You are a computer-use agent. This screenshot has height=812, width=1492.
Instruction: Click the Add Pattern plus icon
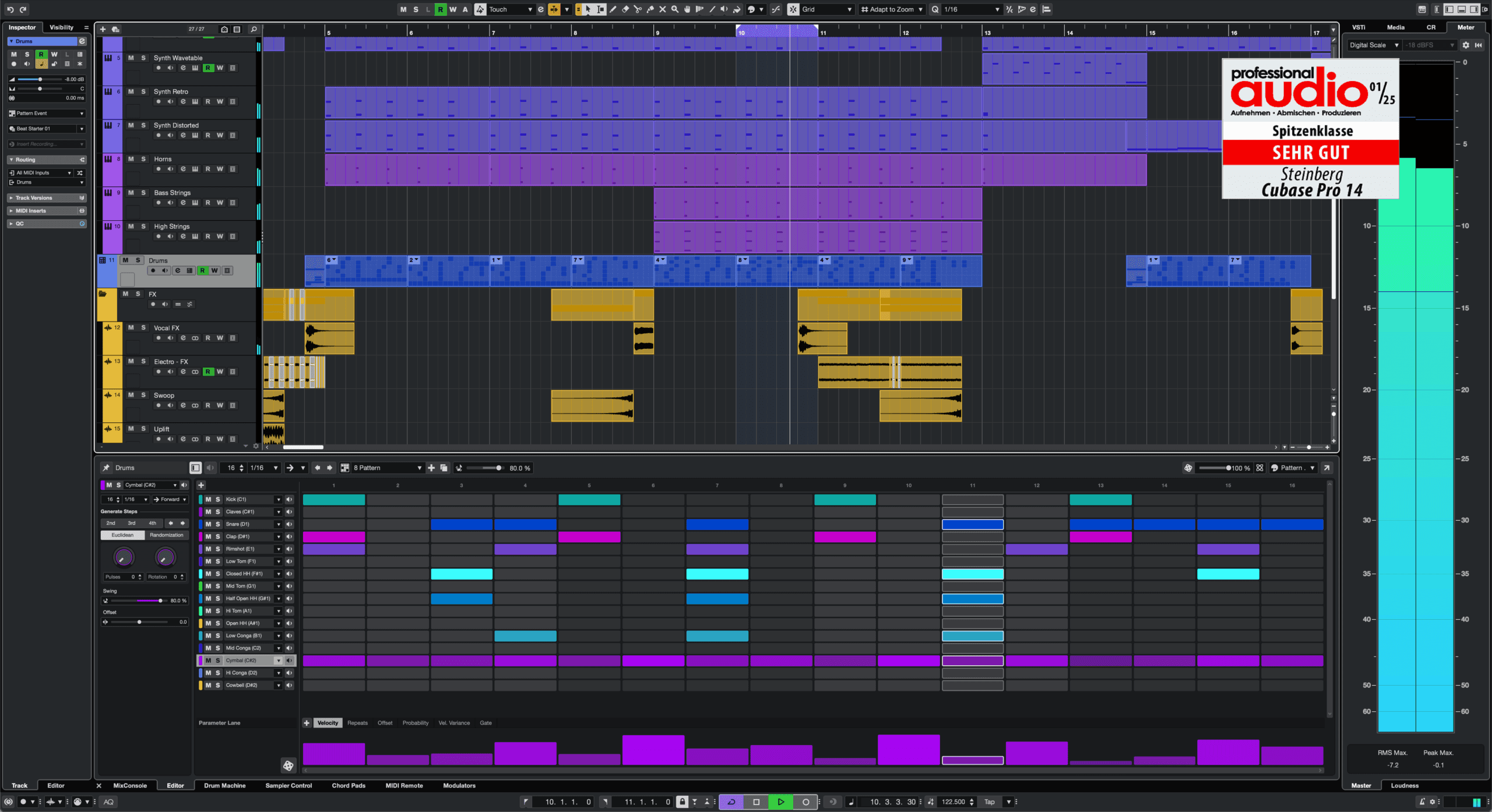point(431,468)
